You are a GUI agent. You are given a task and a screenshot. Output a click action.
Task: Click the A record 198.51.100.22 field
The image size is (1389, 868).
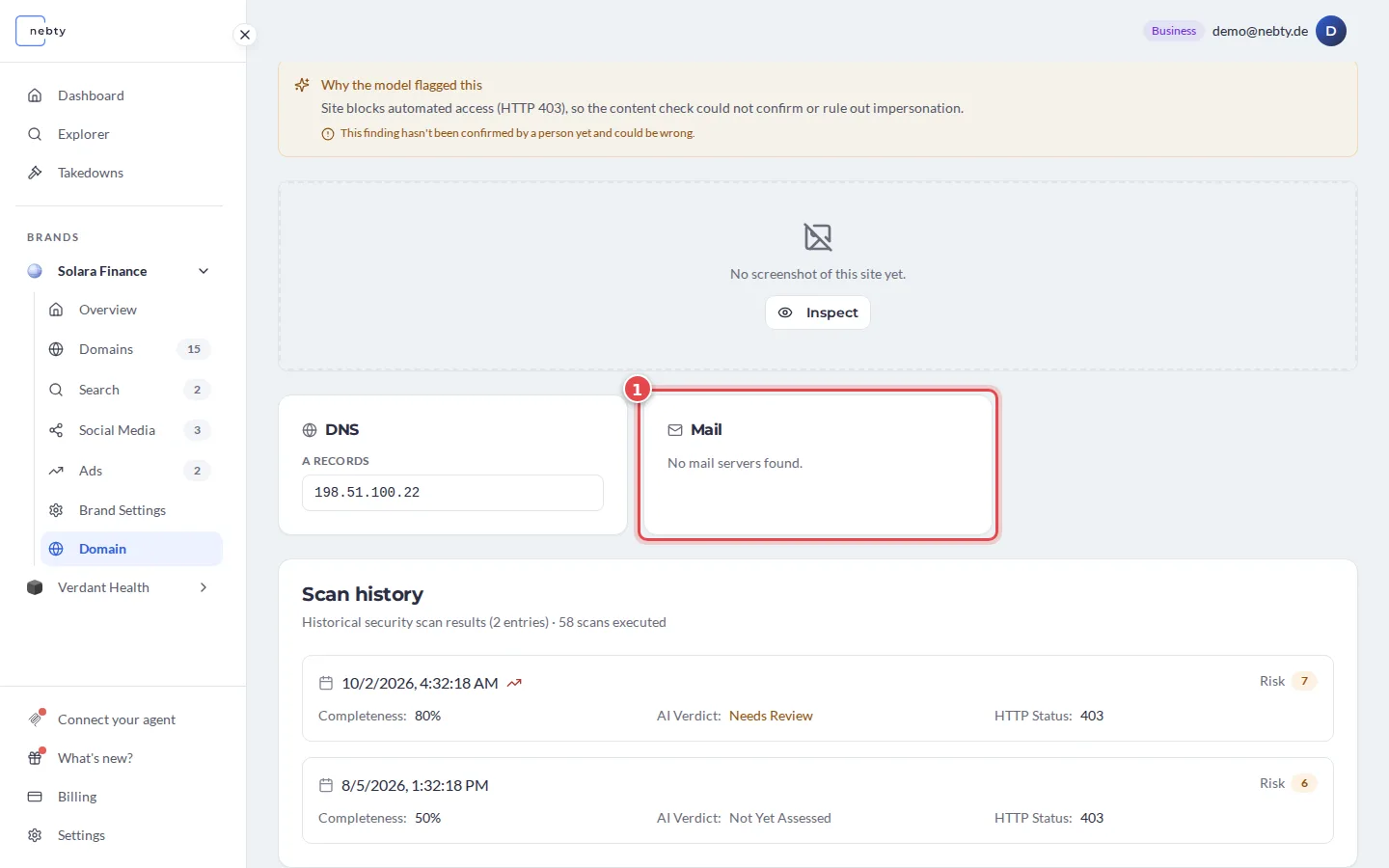452,493
